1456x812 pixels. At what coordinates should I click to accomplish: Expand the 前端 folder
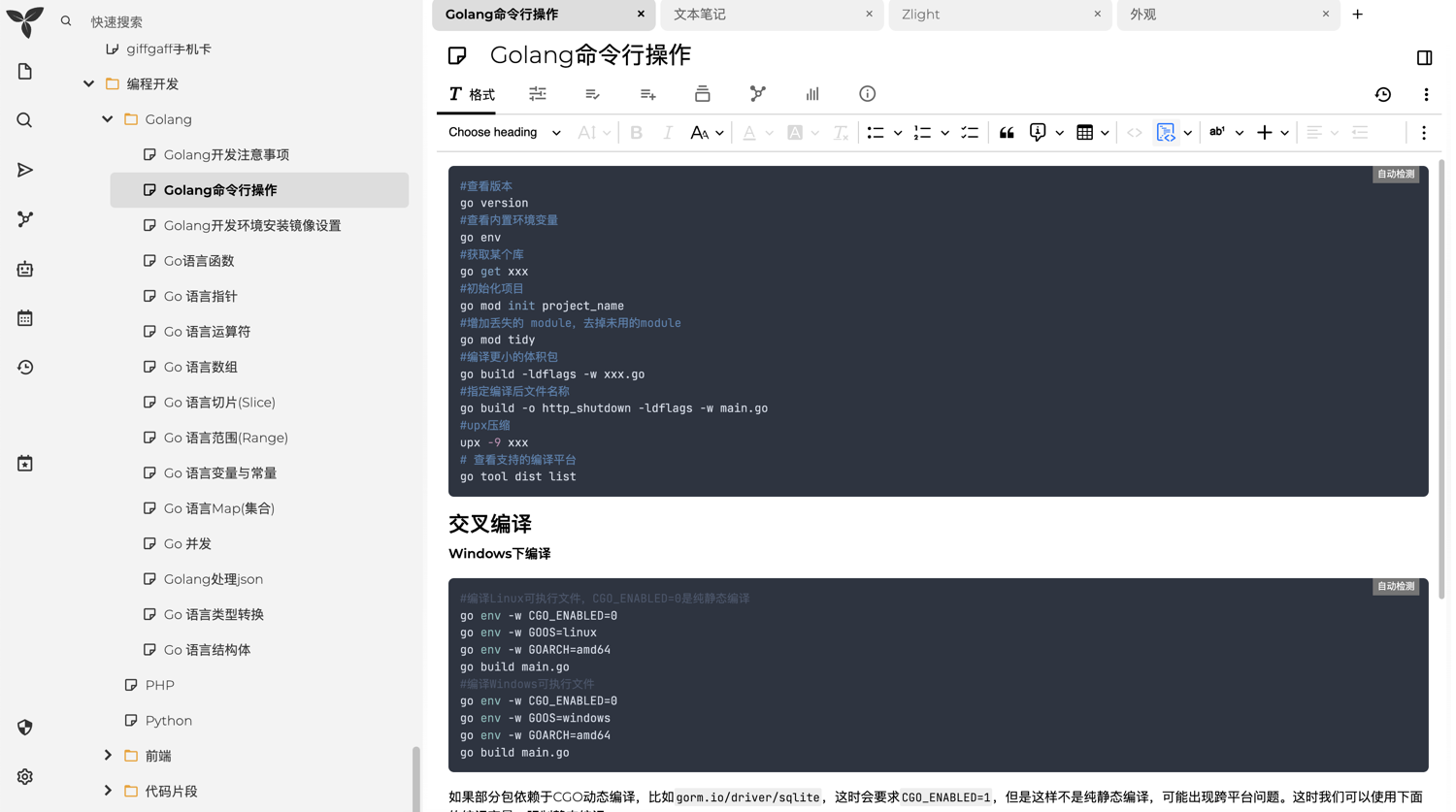(108, 756)
